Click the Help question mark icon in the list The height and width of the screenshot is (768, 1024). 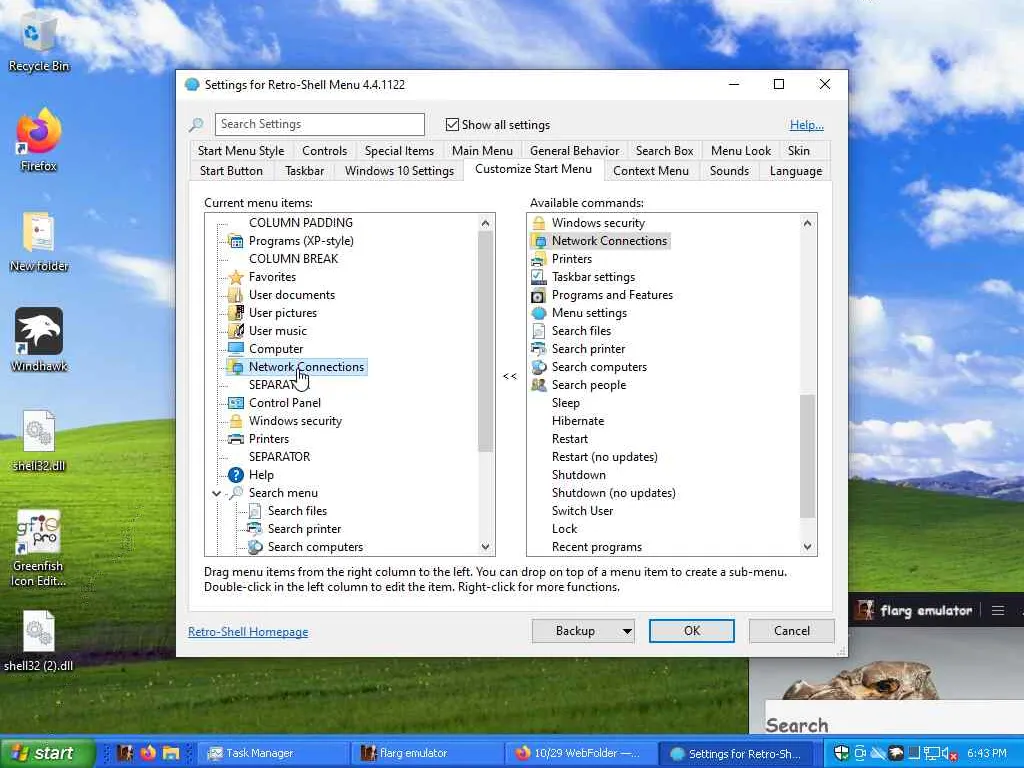(x=236, y=475)
